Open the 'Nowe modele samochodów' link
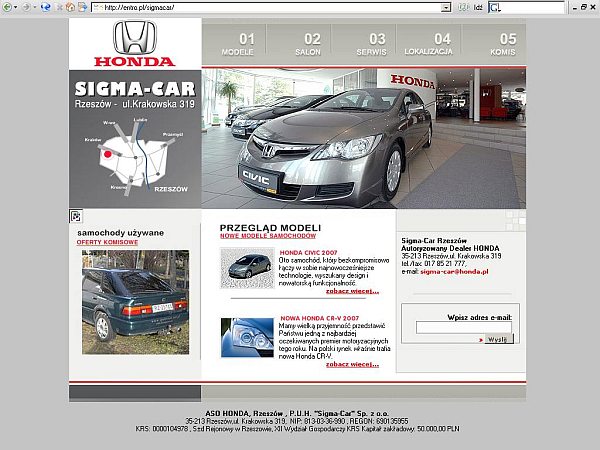The width and height of the screenshot is (600, 450). point(268,236)
